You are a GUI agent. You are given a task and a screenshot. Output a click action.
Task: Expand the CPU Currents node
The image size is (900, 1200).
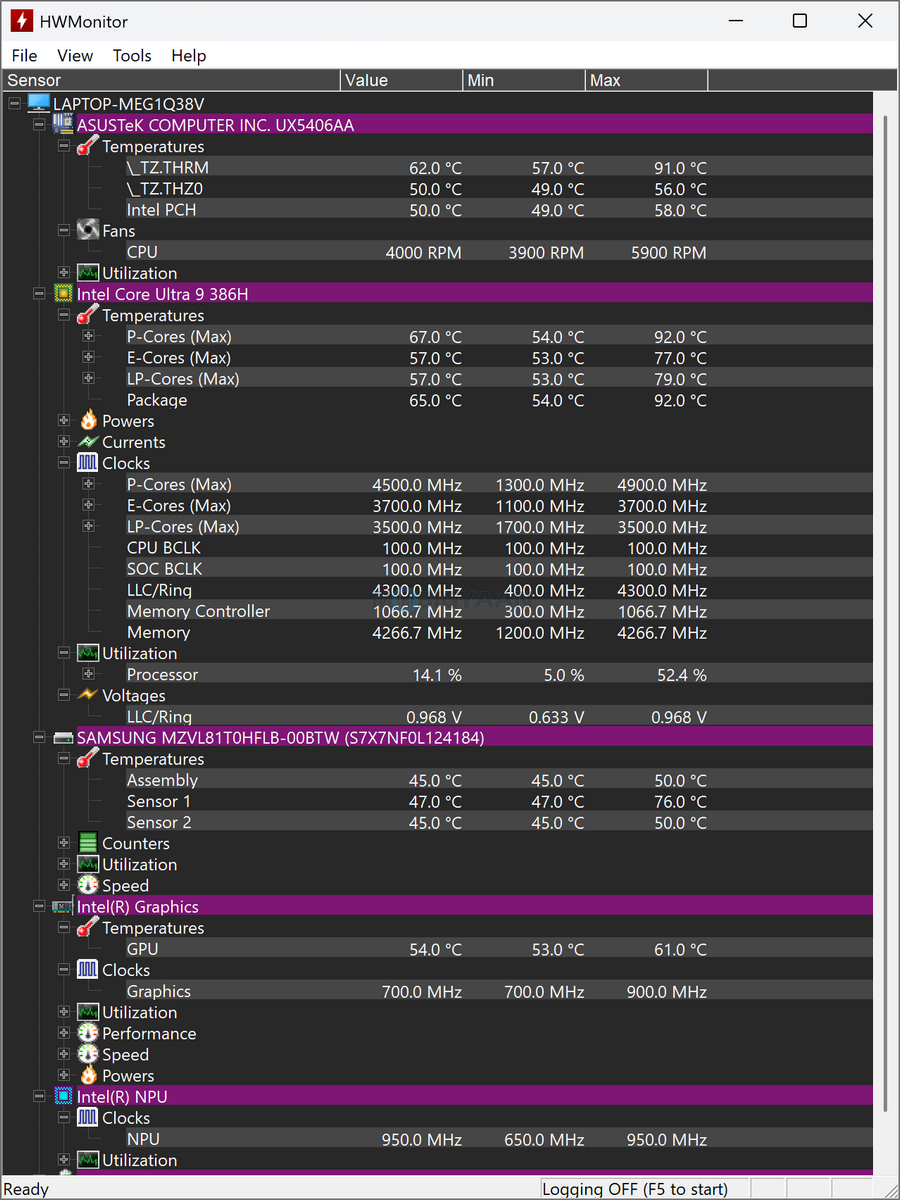[64, 442]
